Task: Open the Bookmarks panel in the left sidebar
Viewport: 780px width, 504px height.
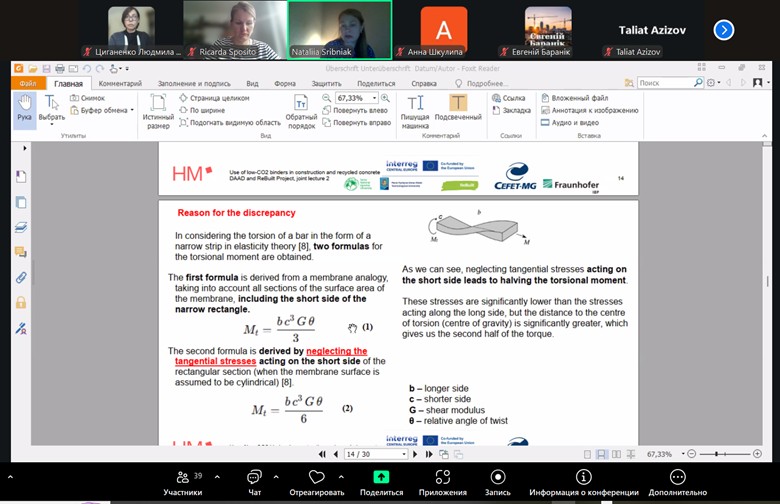Action: coord(21,177)
